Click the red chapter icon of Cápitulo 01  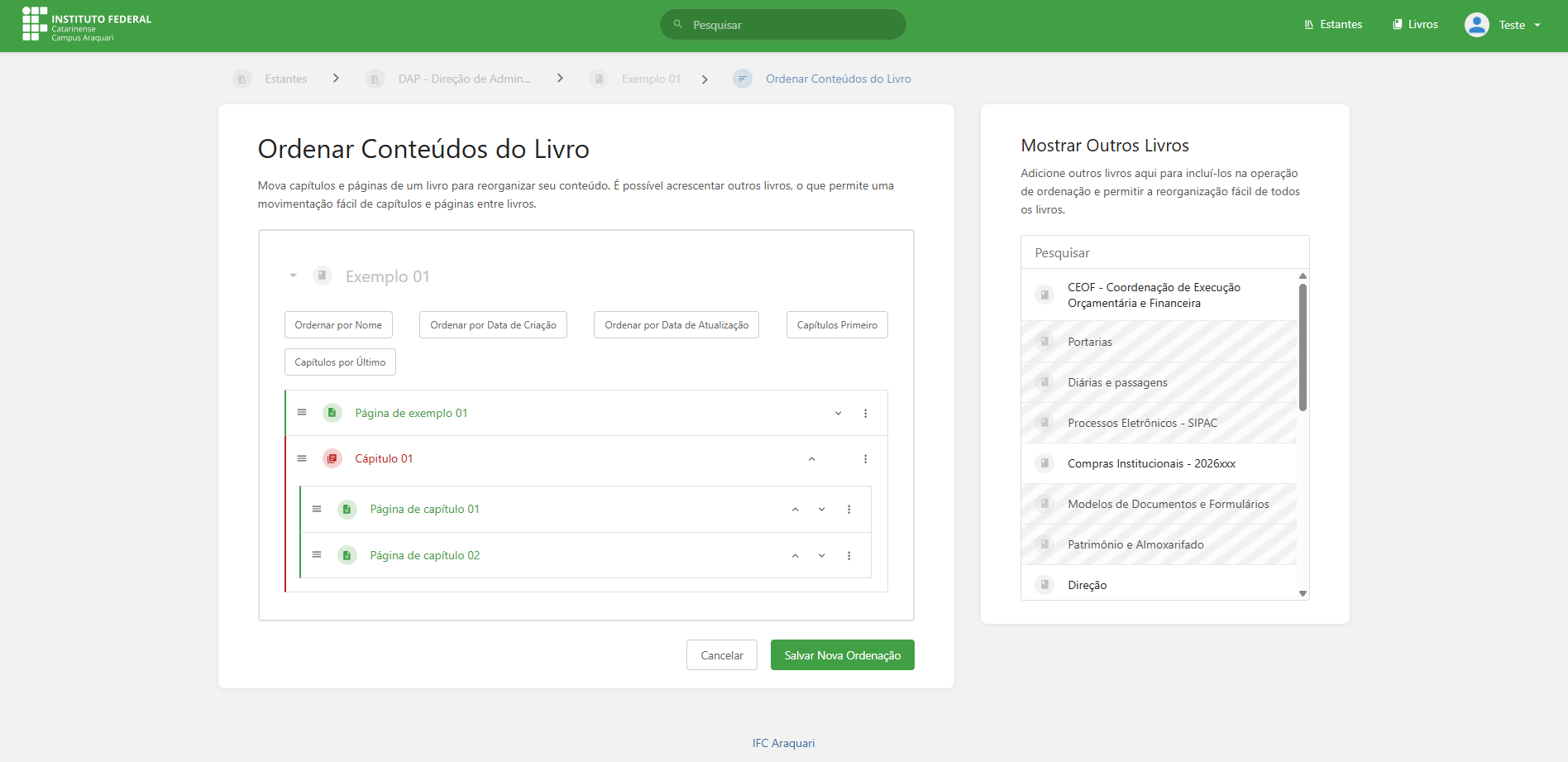tap(332, 458)
